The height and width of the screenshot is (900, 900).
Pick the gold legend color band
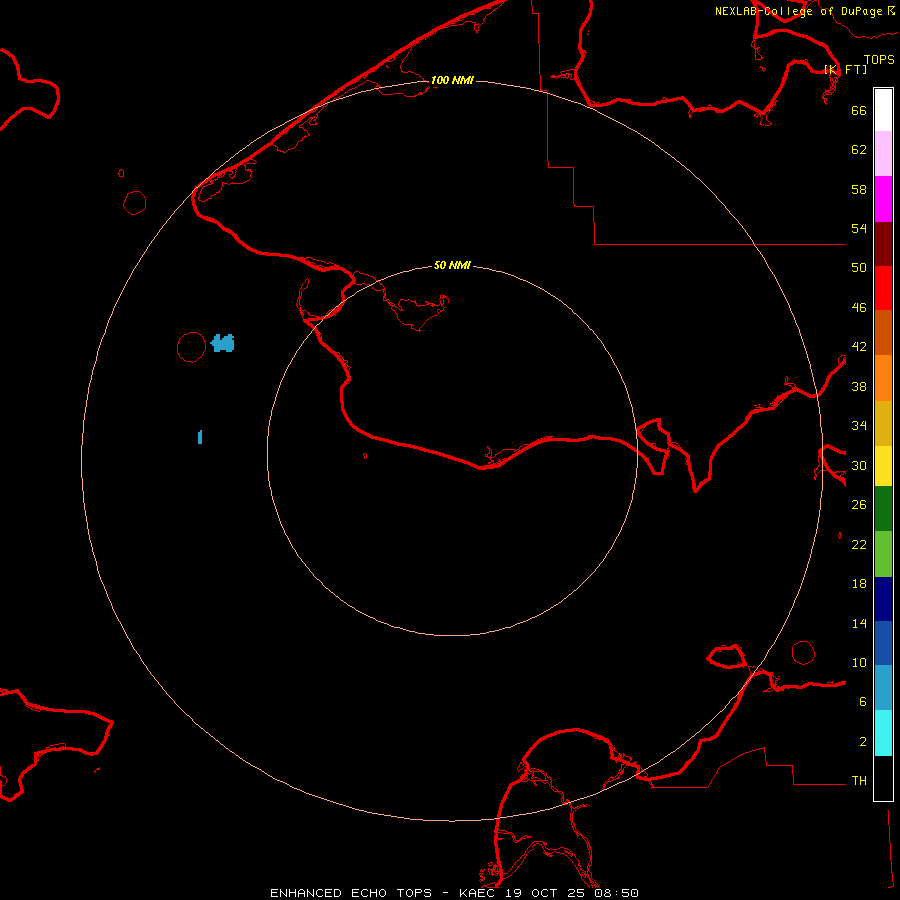[x=883, y=423]
